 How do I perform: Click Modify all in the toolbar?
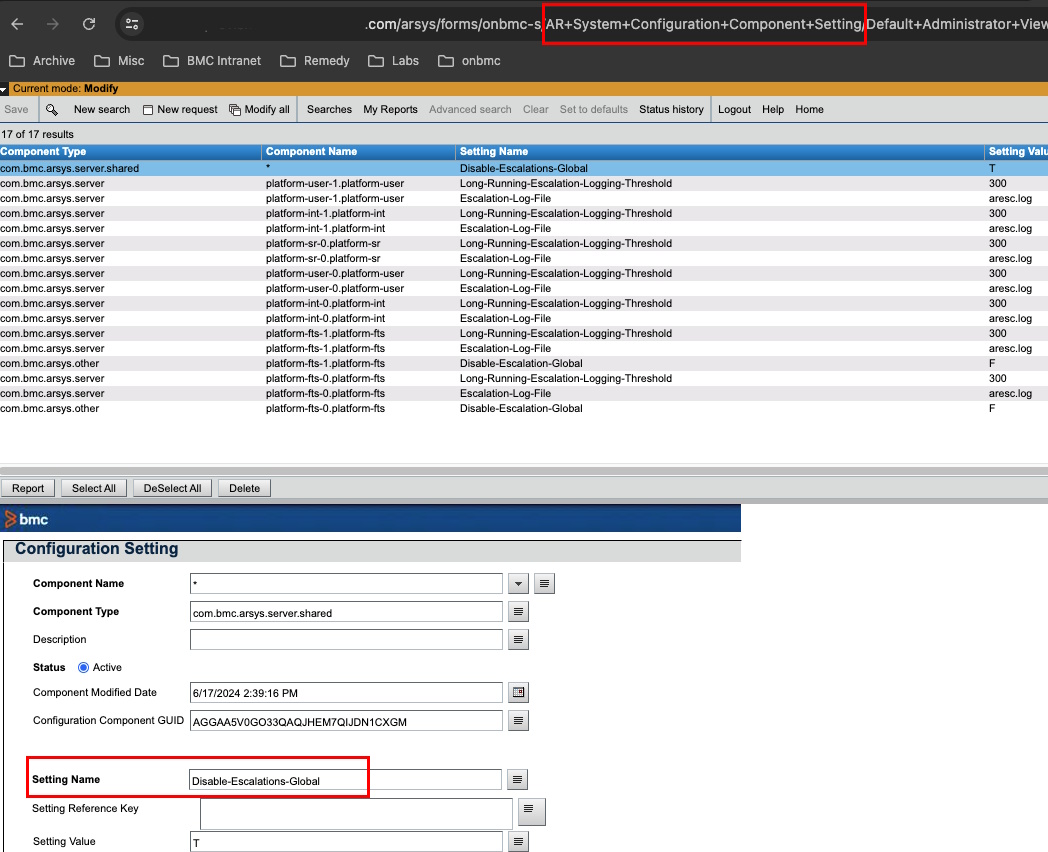pos(259,110)
